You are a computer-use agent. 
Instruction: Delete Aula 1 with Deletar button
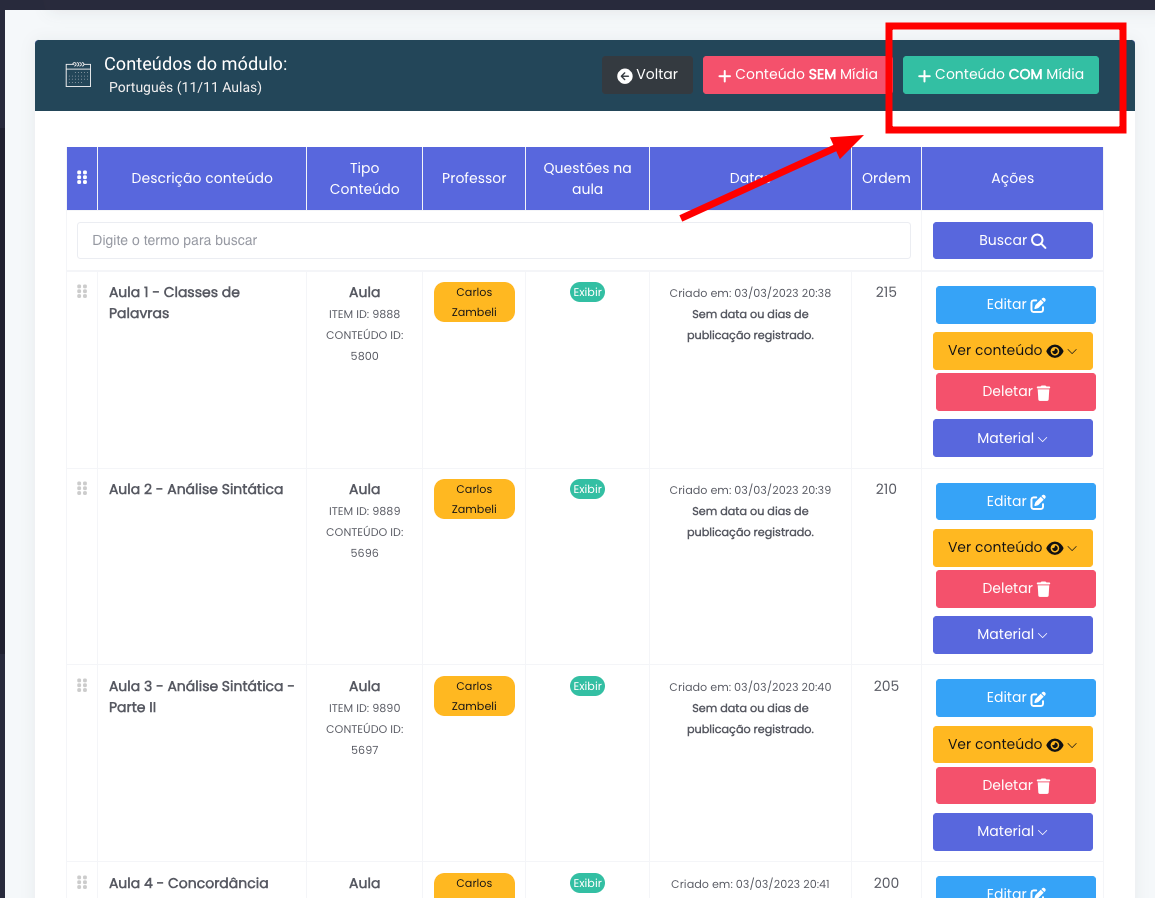(x=1015, y=392)
